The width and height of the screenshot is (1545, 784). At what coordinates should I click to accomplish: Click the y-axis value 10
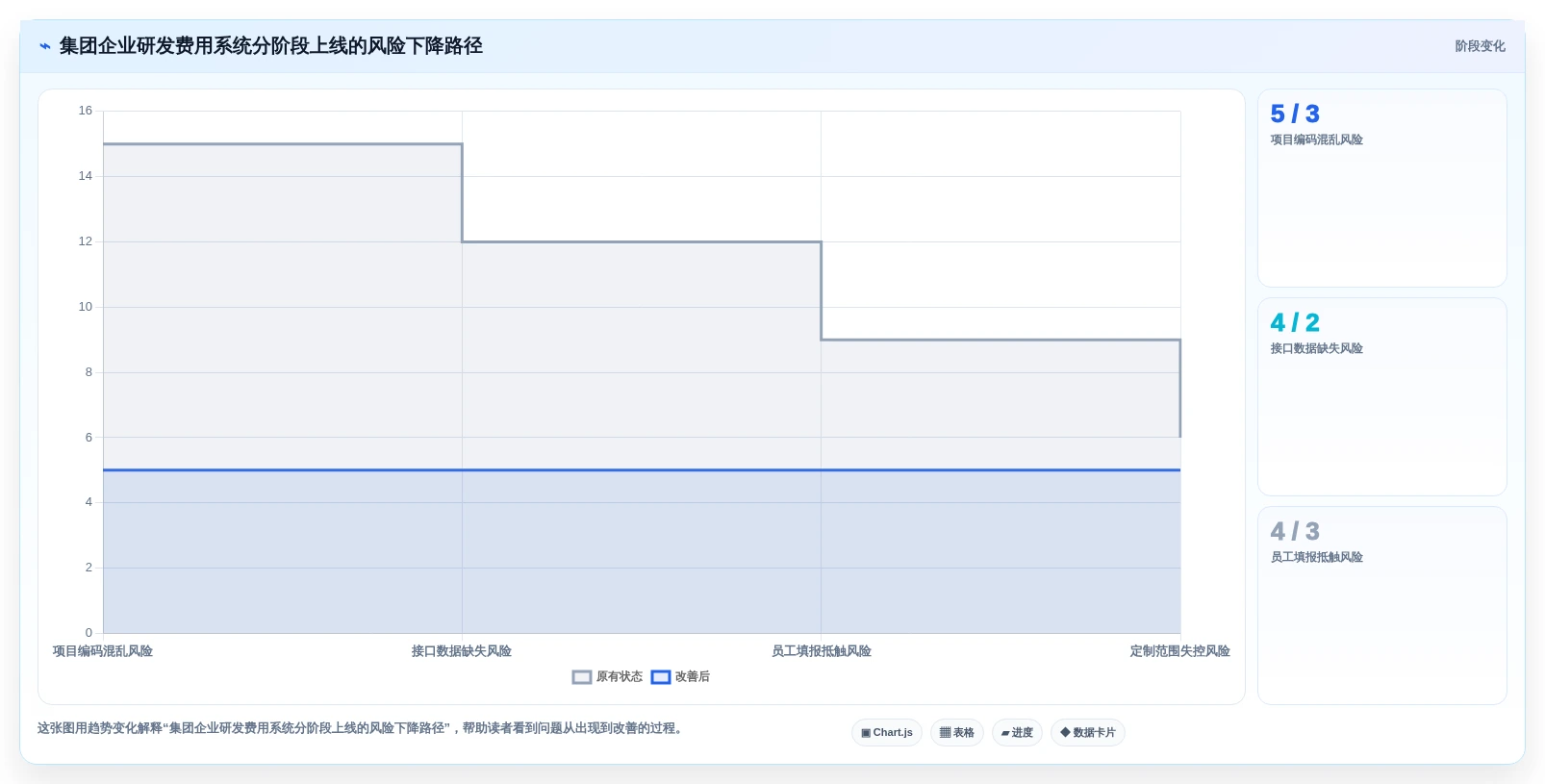tap(86, 307)
